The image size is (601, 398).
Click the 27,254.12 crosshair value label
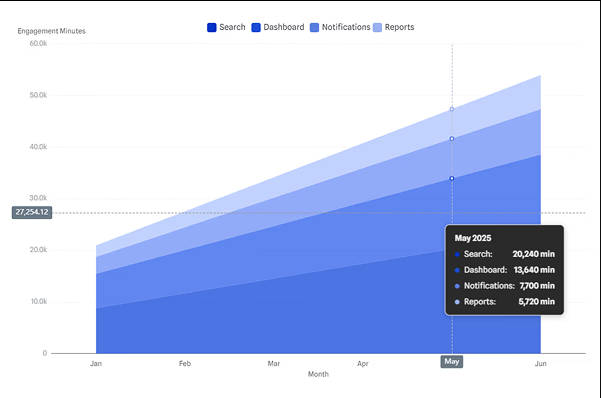[x=32, y=212]
